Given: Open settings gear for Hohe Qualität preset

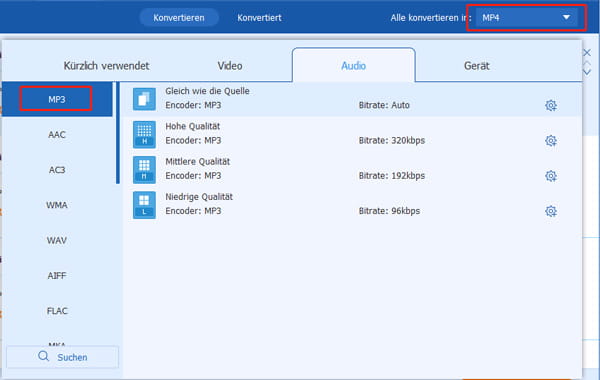Looking at the screenshot, I should [551, 140].
